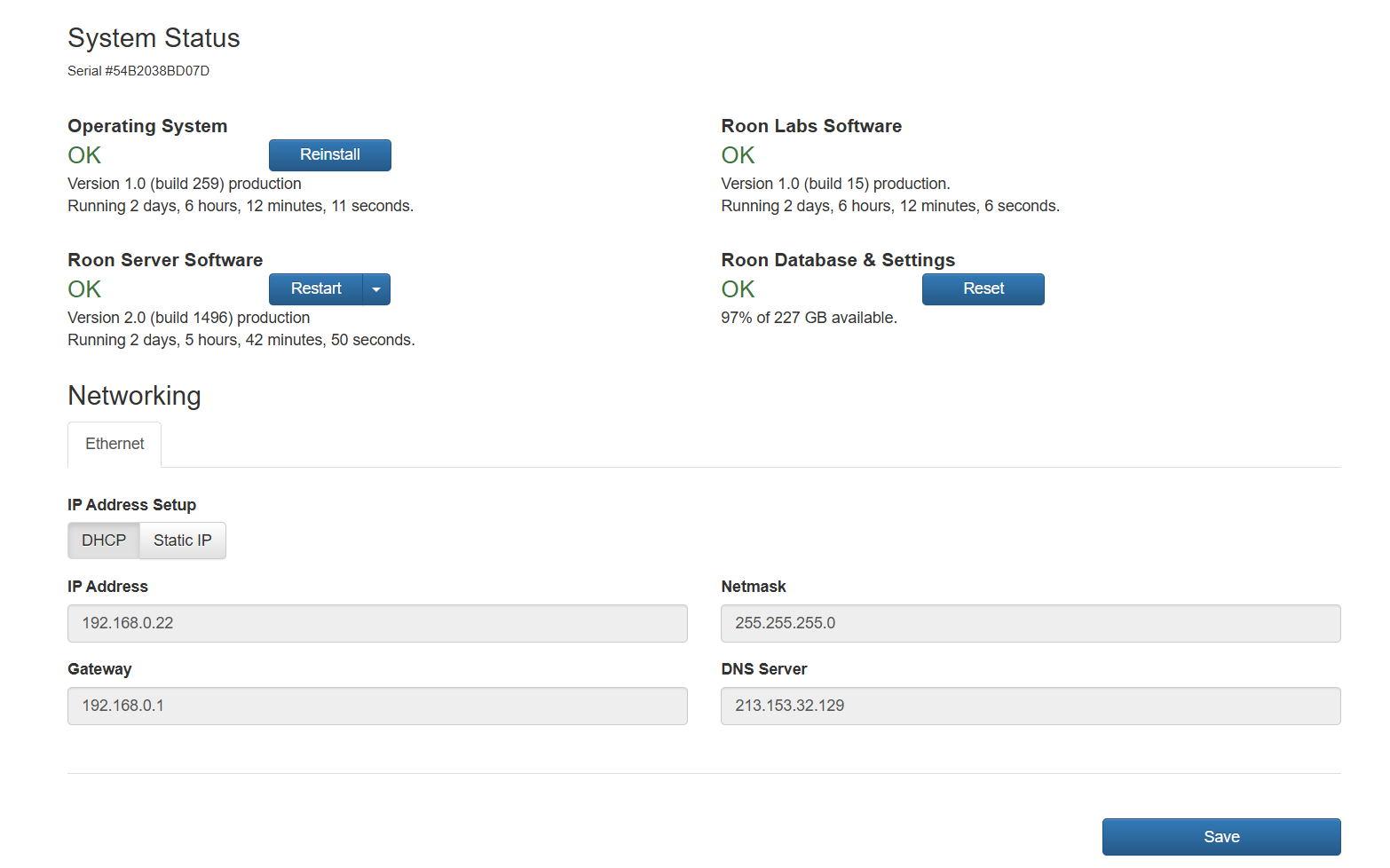The width and height of the screenshot is (1390, 868).
Task: Restart the Roon Server Software
Action: pyautogui.click(x=316, y=289)
